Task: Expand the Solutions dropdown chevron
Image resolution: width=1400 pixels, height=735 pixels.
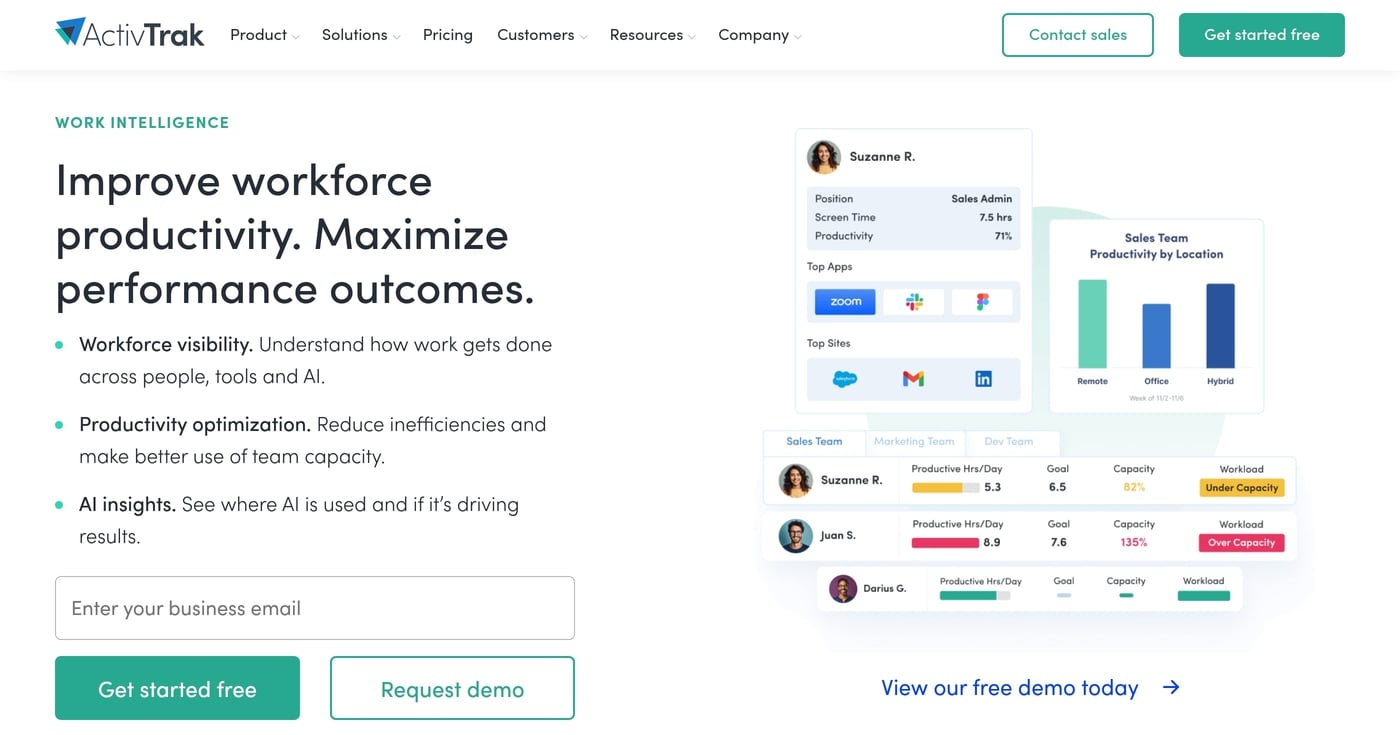Action: 396,37
